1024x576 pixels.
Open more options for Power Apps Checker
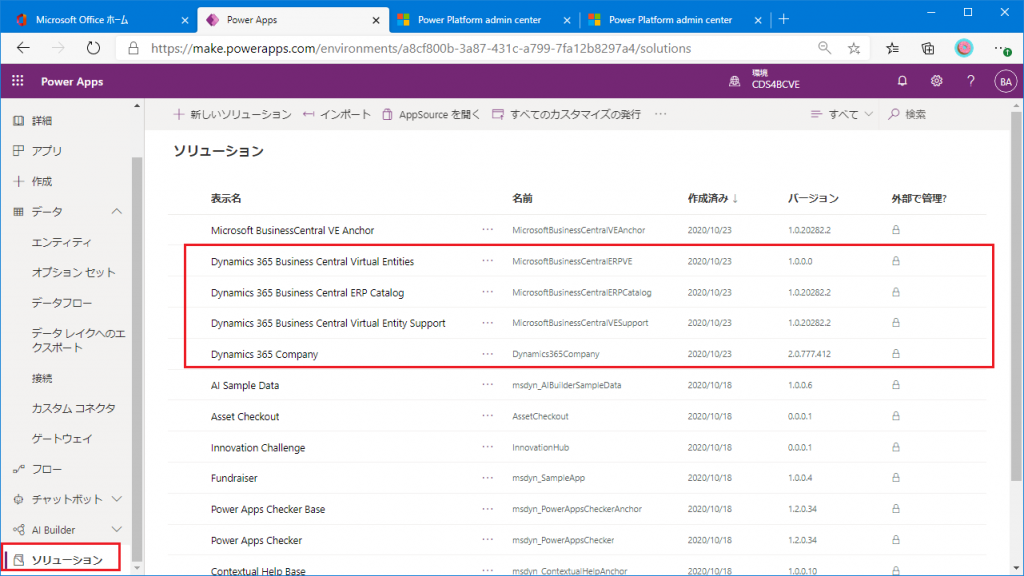pos(488,539)
